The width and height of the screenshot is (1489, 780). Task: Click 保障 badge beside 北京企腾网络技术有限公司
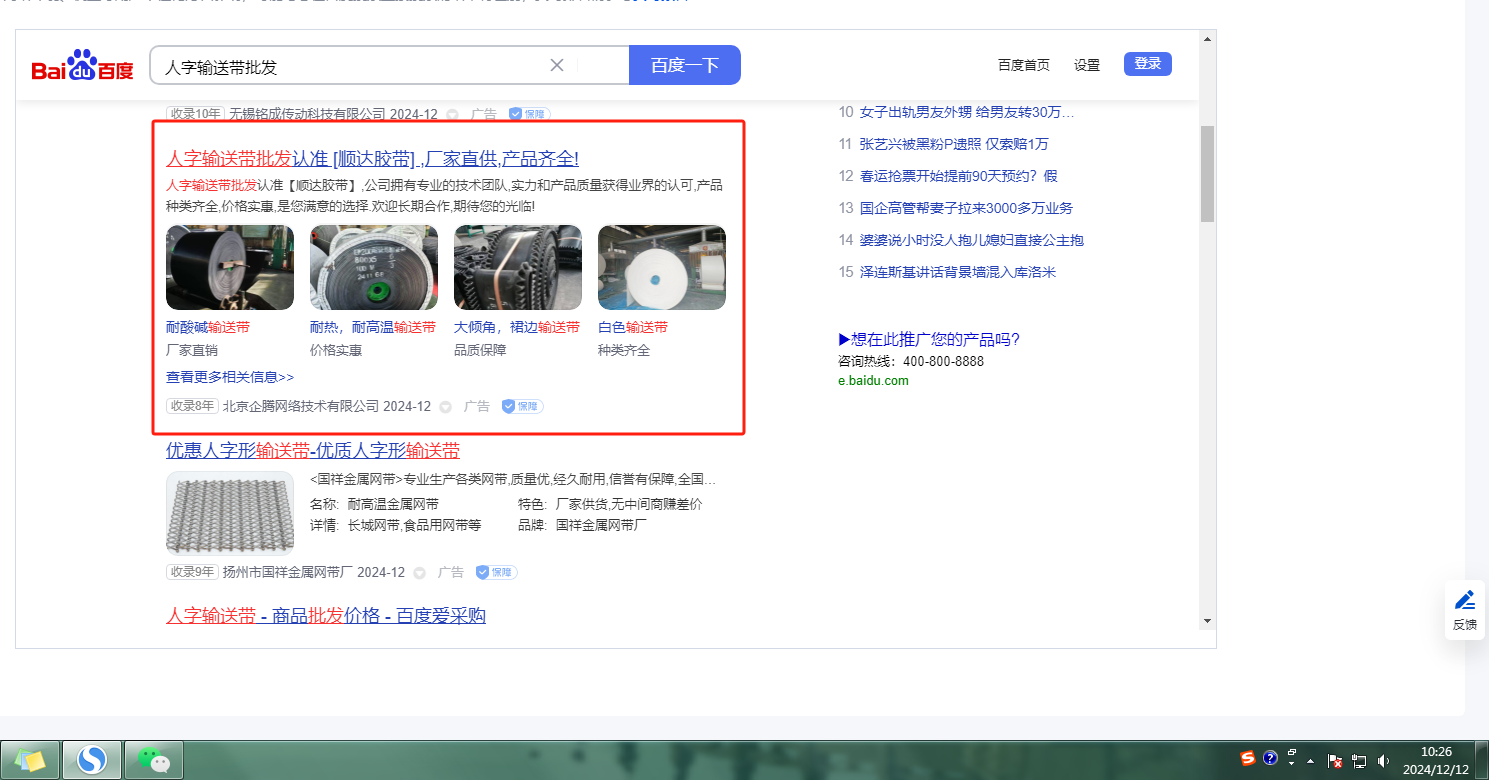522,407
